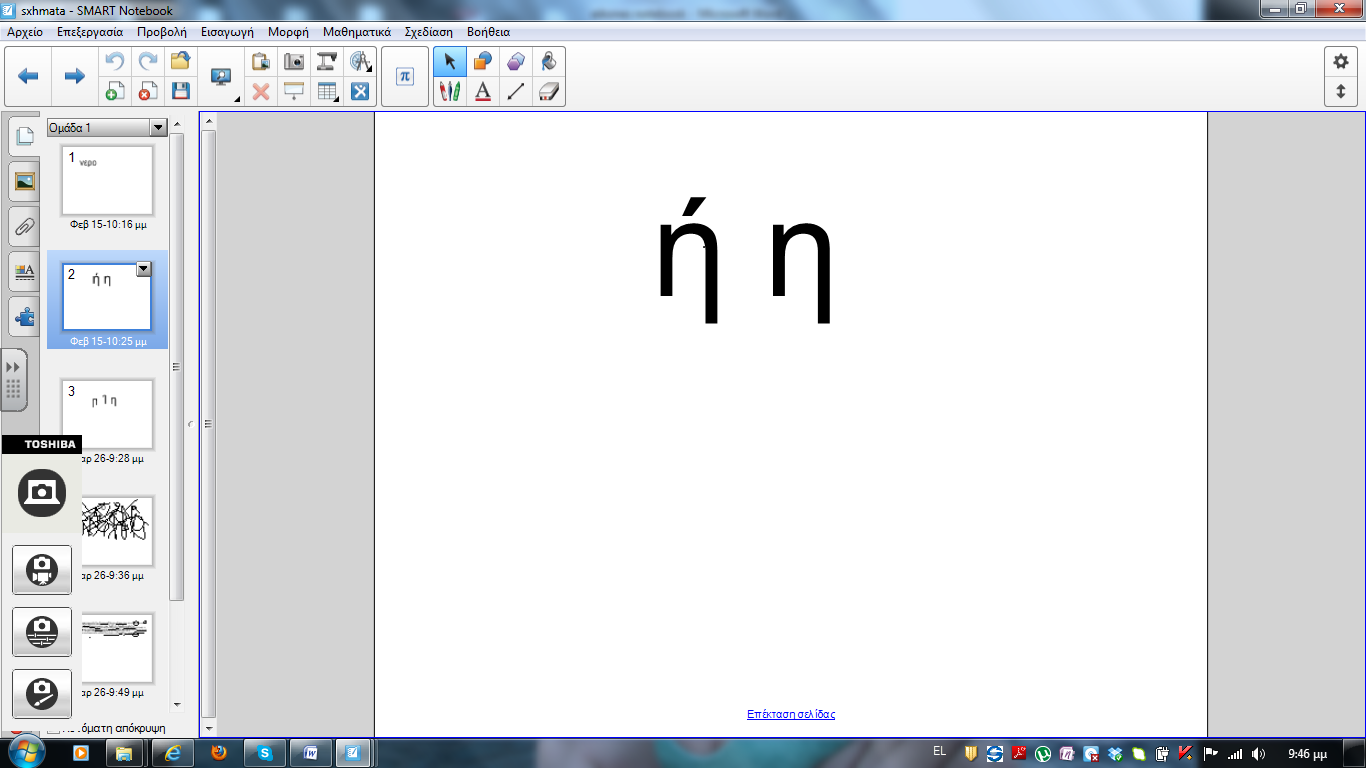Click the page sorter scroll down arrow

point(177,705)
